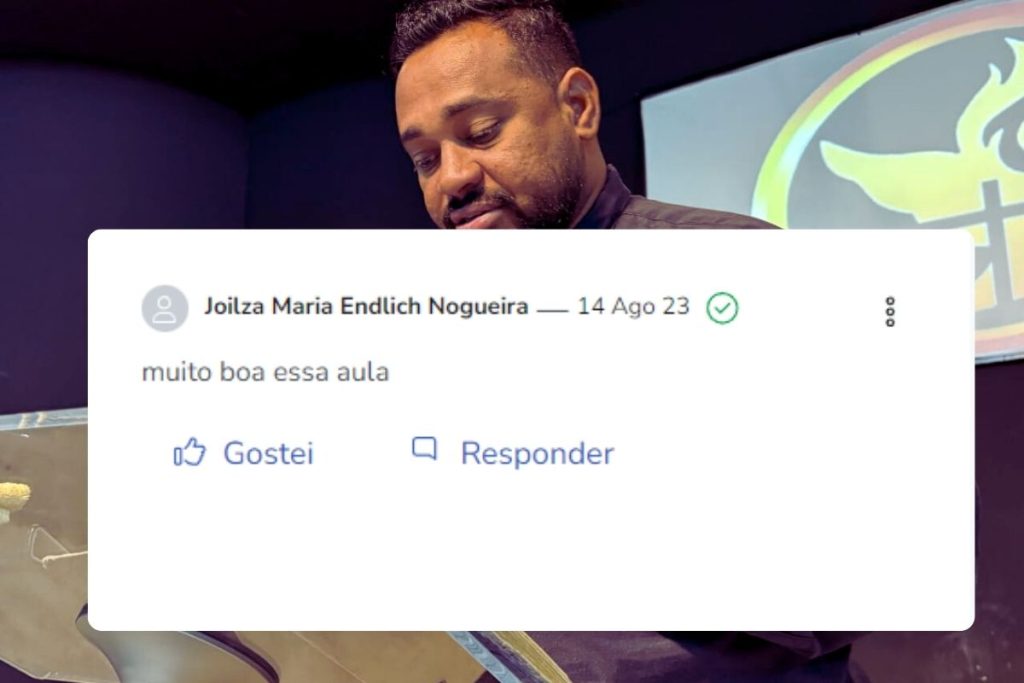Click the speech bubble reply icon
This screenshot has width=1024, height=683.
[x=424, y=449]
